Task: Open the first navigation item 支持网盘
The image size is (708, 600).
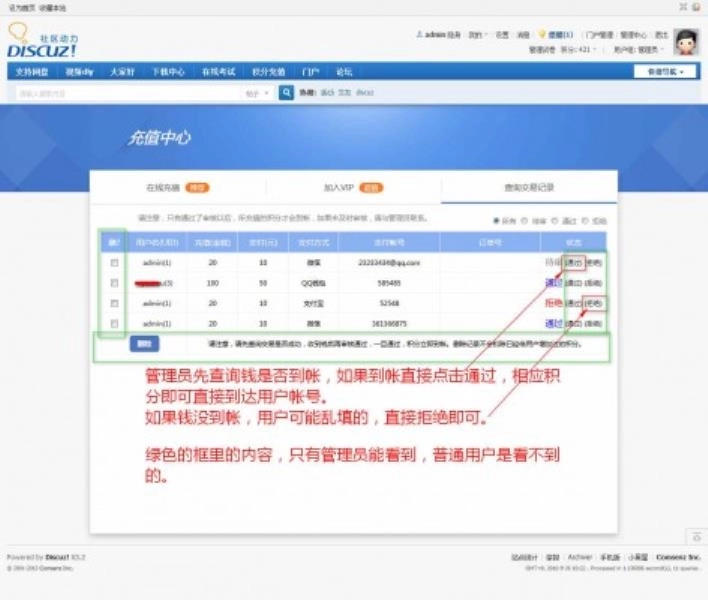Action: (32, 72)
